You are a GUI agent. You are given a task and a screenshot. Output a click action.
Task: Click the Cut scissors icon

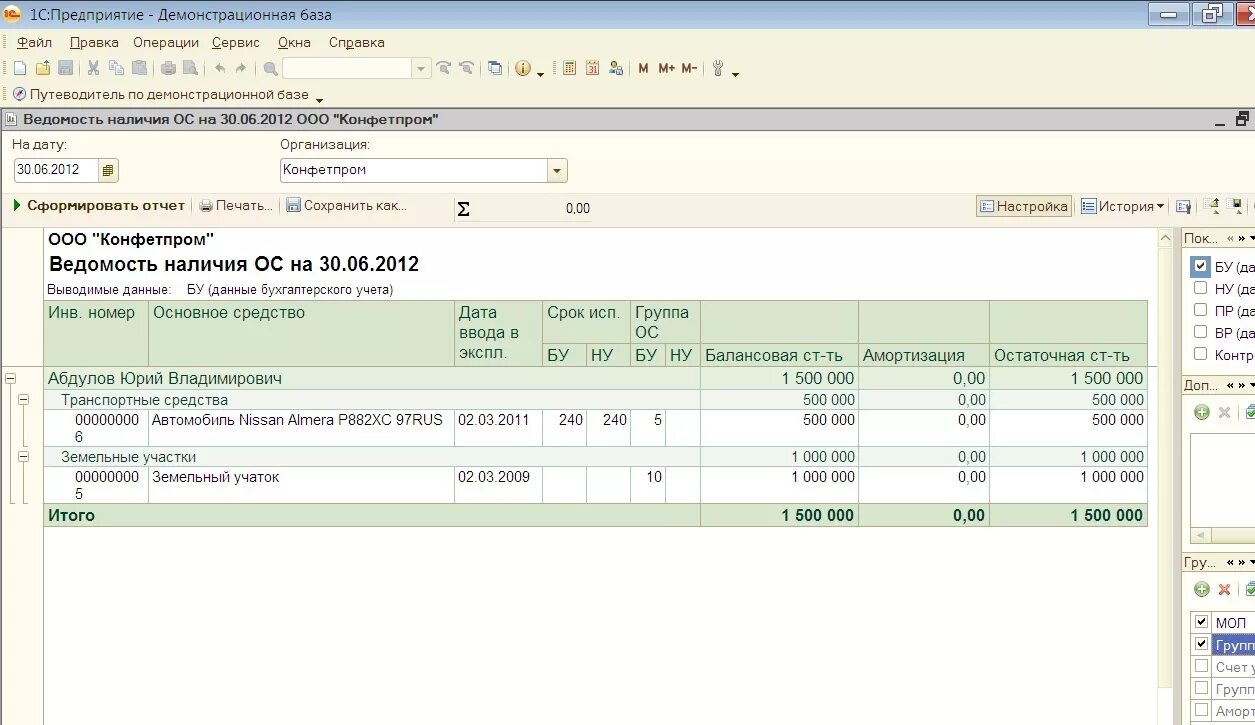[x=93, y=69]
